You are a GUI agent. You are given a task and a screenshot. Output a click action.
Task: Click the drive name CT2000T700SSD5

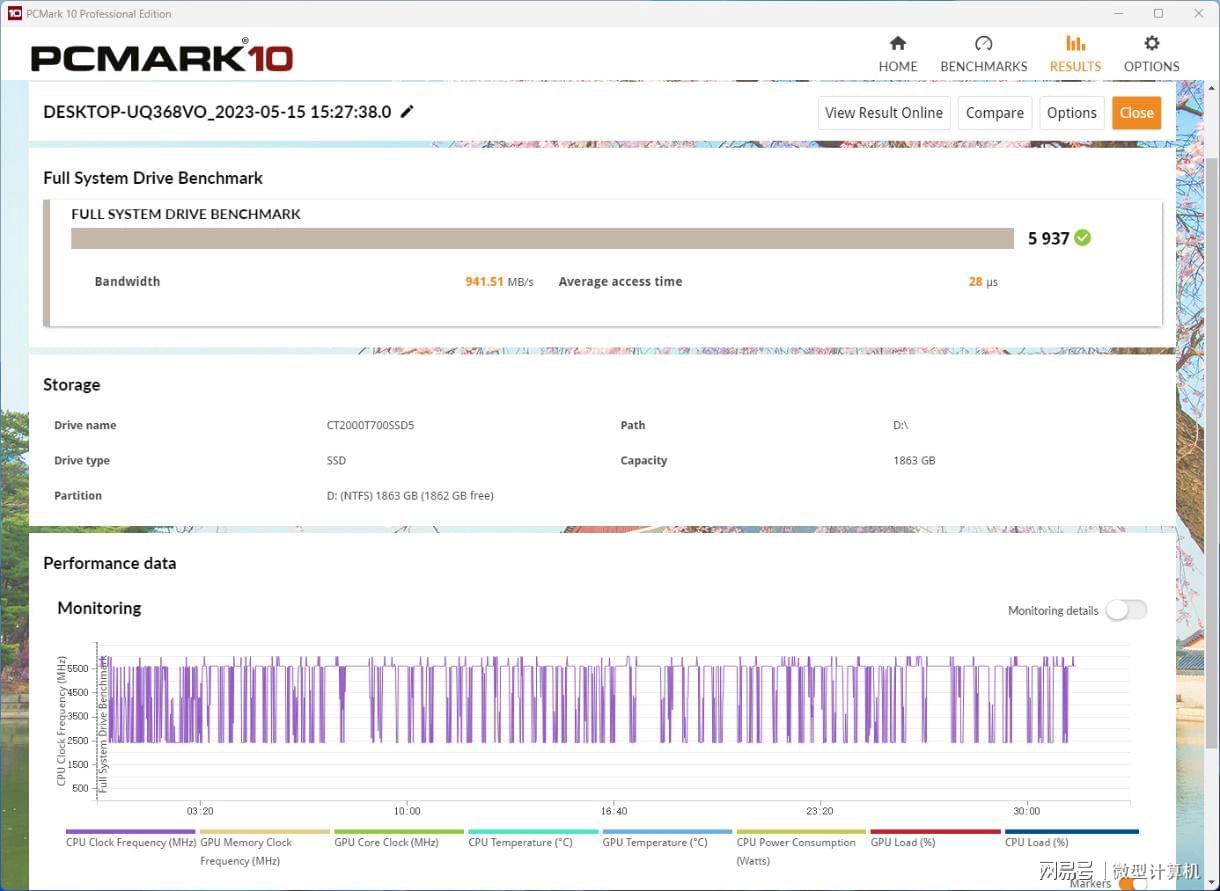tap(370, 425)
